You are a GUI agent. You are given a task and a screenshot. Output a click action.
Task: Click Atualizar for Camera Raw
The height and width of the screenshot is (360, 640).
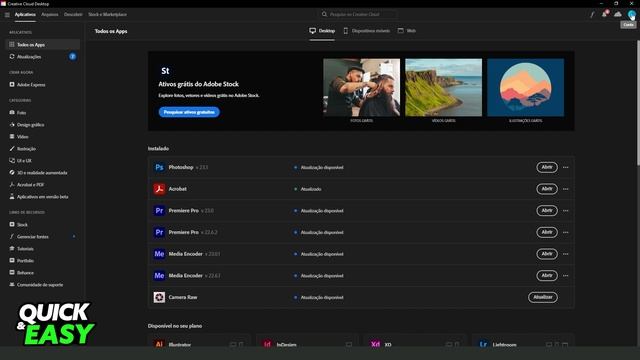coord(543,297)
